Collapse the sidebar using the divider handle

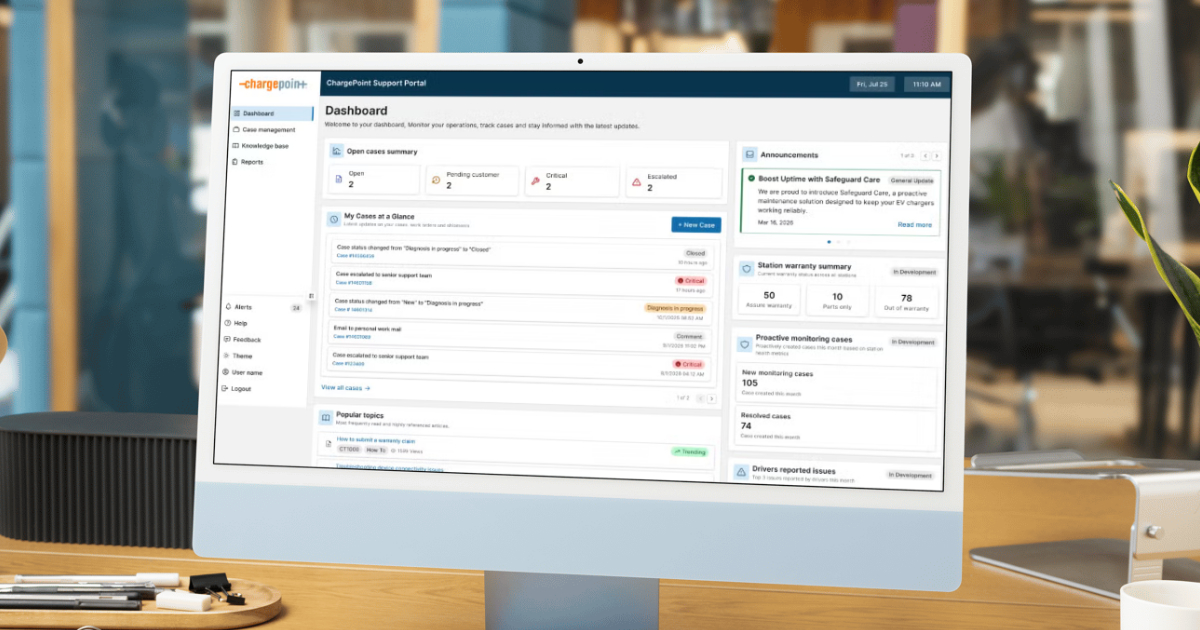point(311,296)
